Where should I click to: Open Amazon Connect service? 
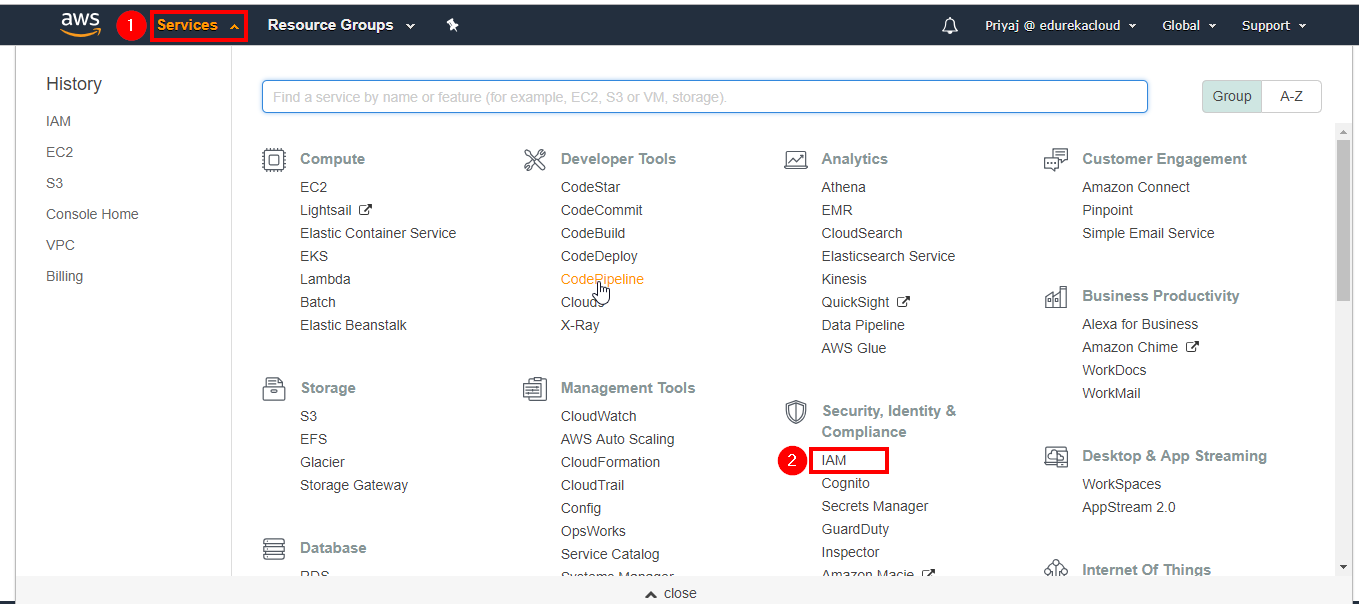coord(1136,187)
